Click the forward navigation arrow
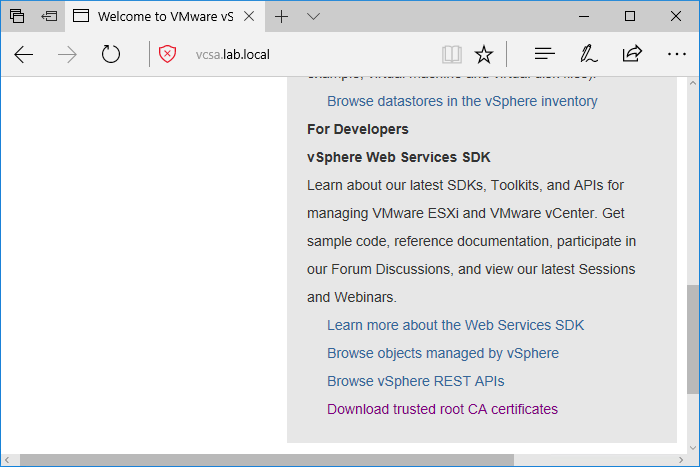The width and height of the screenshot is (700, 467). 67,55
